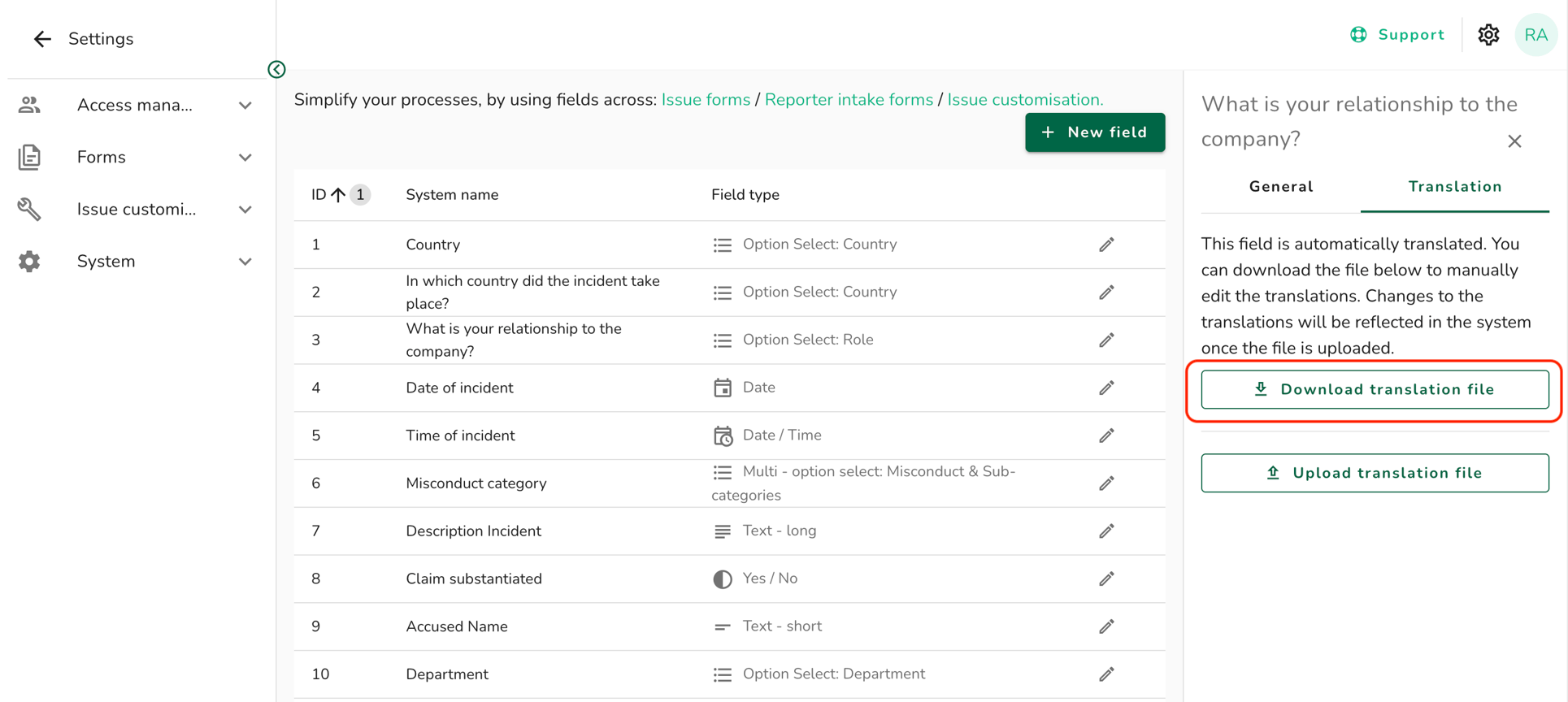
Task: Select the Translation tab
Action: (1454, 187)
